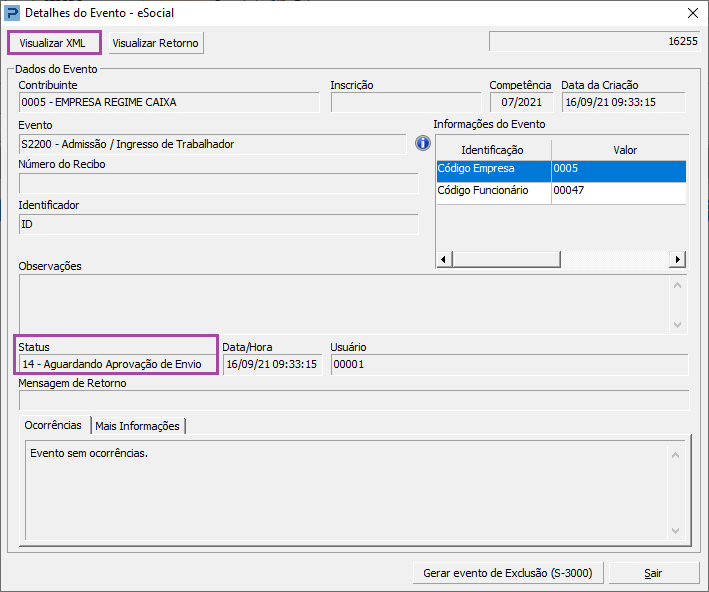Select the Código Empresa row
Viewport: 709px width, 592px height.
click(x=493, y=170)
